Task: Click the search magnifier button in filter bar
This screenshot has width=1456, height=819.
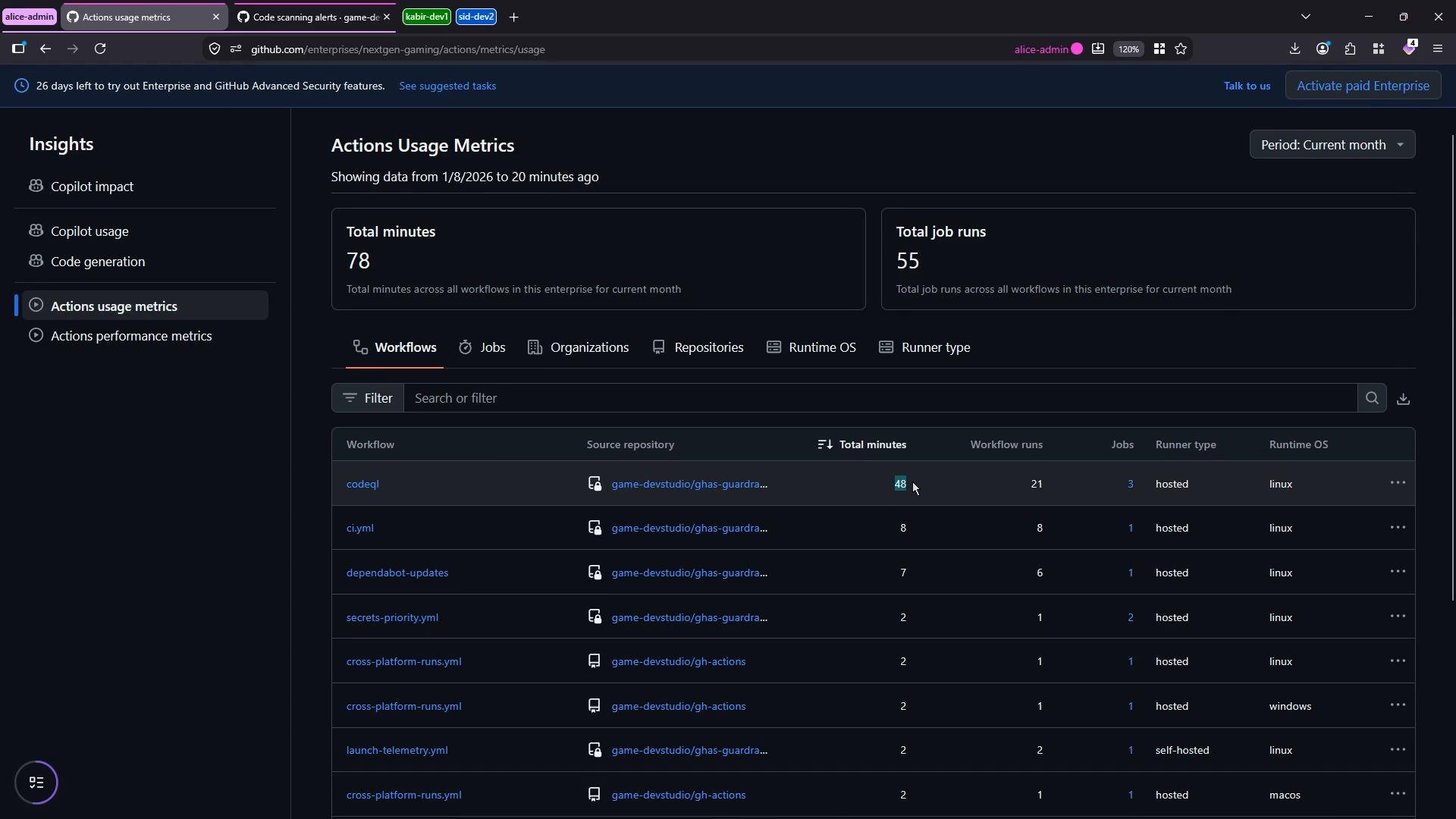Action: pos(1372,398)
